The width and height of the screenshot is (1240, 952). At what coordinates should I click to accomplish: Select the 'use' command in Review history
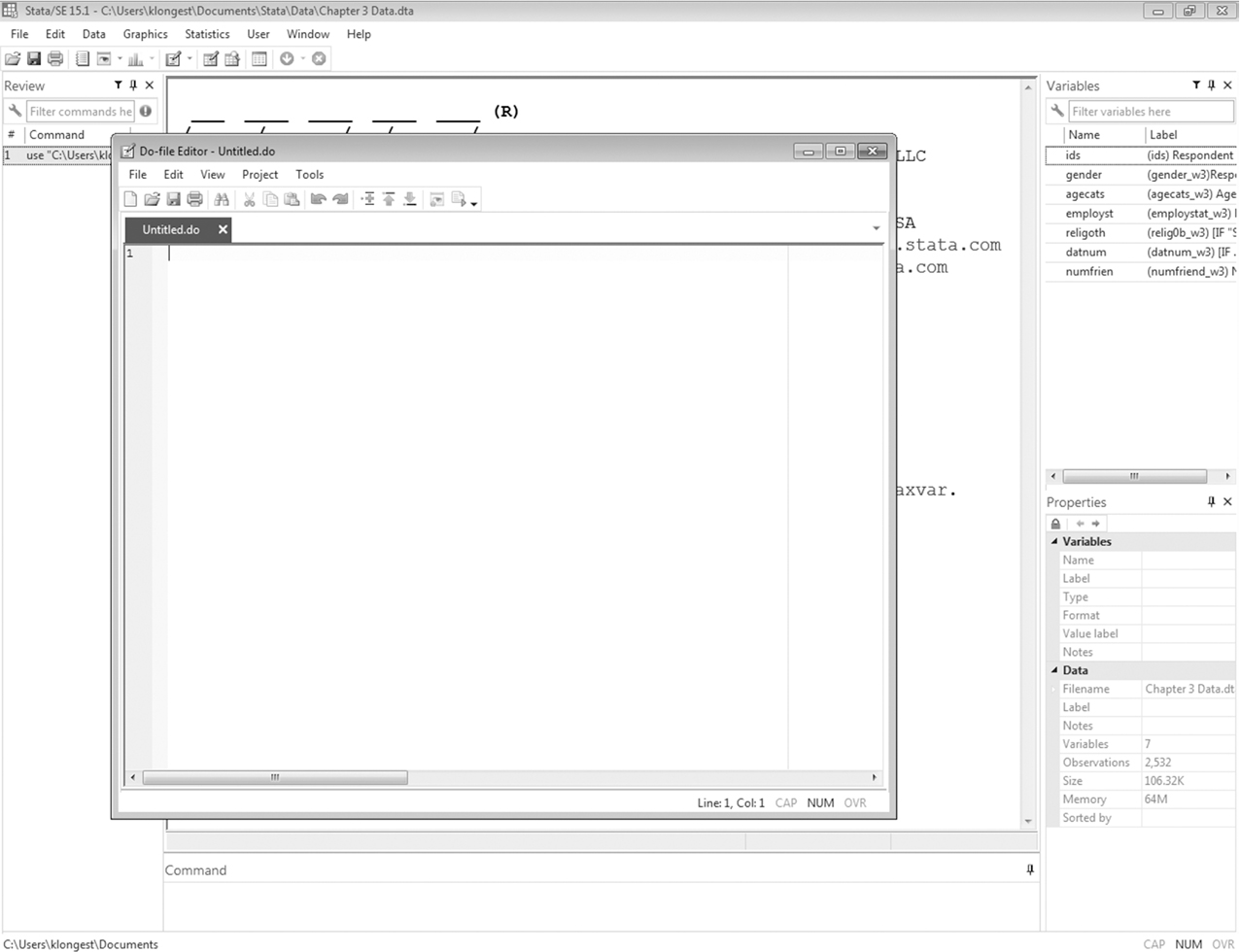(x=58, y=155)
